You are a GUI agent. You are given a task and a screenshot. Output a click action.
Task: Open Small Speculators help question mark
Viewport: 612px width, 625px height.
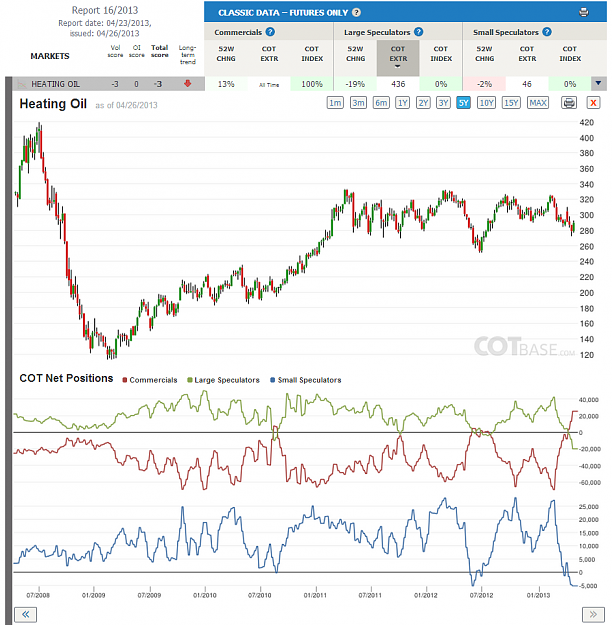coord(547,32)
